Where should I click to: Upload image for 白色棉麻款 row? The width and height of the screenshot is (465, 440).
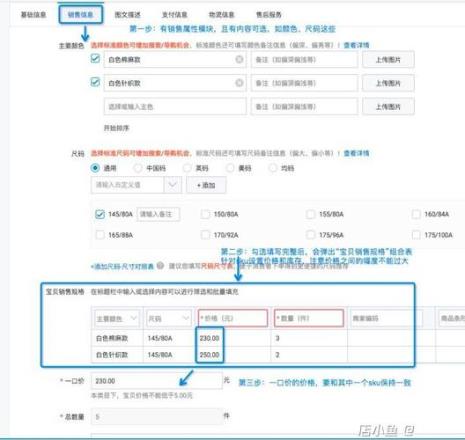[388, 60]
